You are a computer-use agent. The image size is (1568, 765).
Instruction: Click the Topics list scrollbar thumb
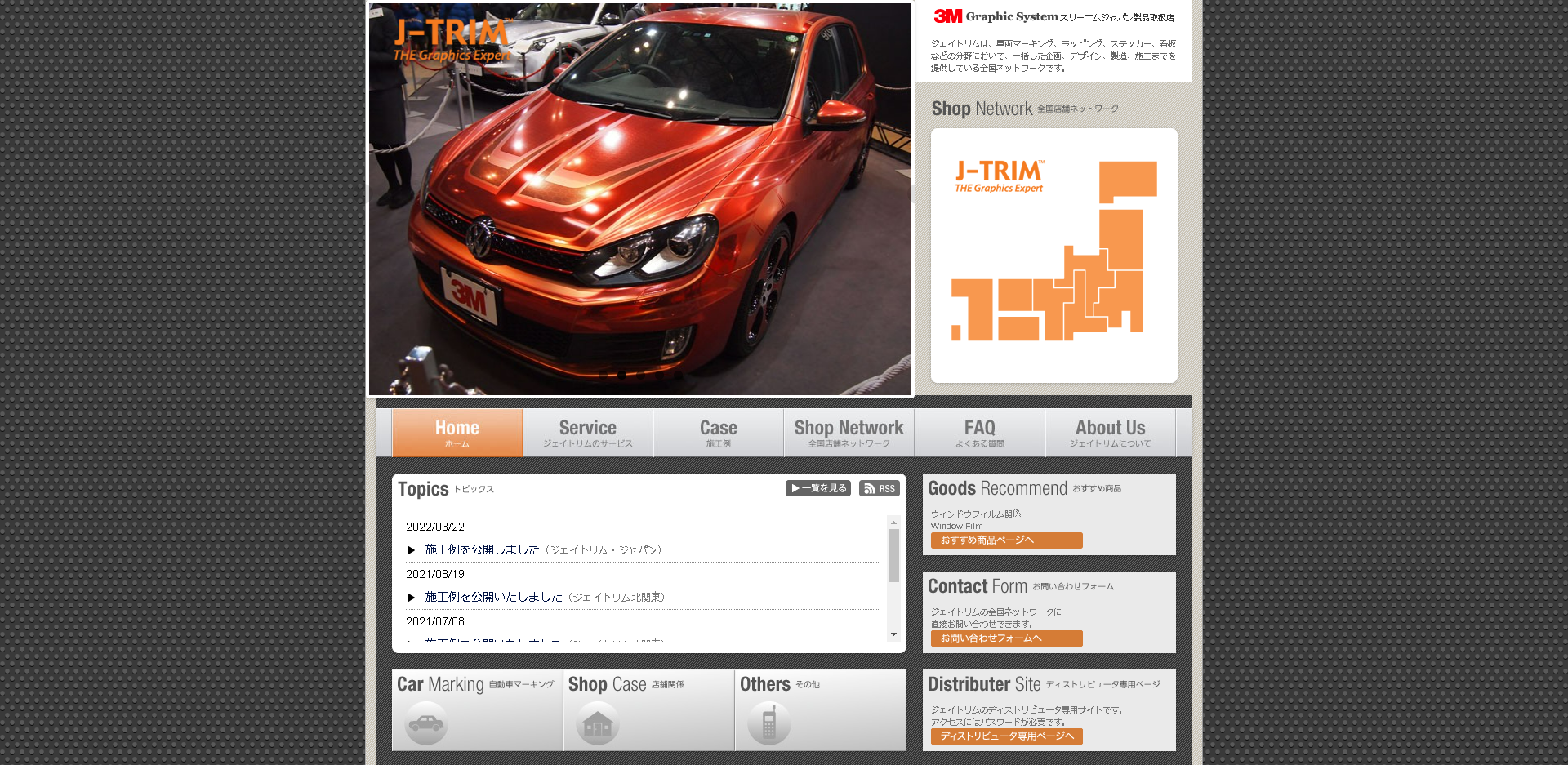[893, 555]
